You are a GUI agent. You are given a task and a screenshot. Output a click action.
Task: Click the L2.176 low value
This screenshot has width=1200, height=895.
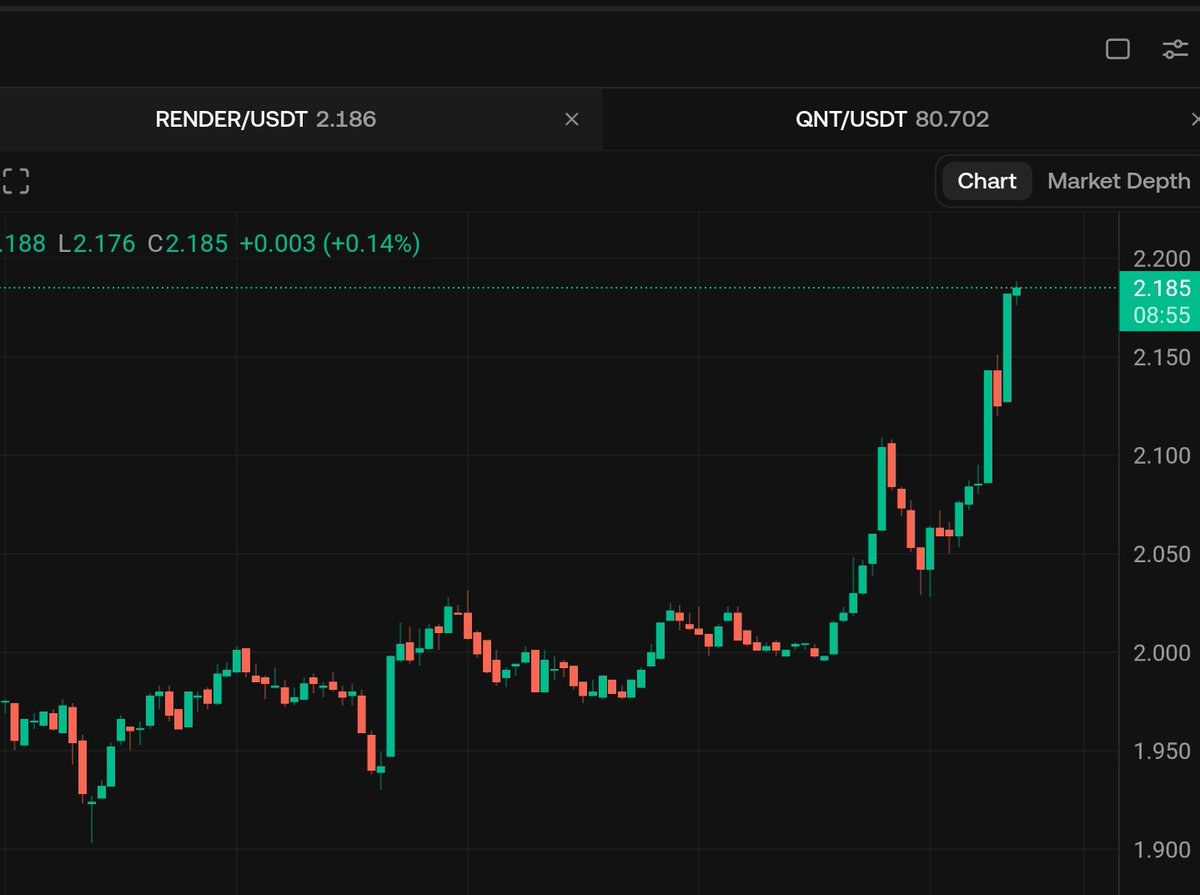point(96,243)
